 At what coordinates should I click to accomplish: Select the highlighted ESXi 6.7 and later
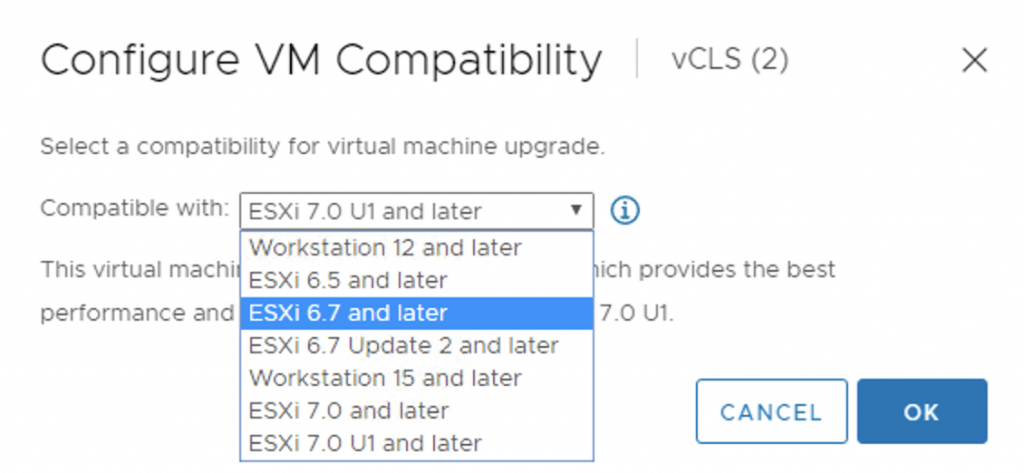(348, 313)
